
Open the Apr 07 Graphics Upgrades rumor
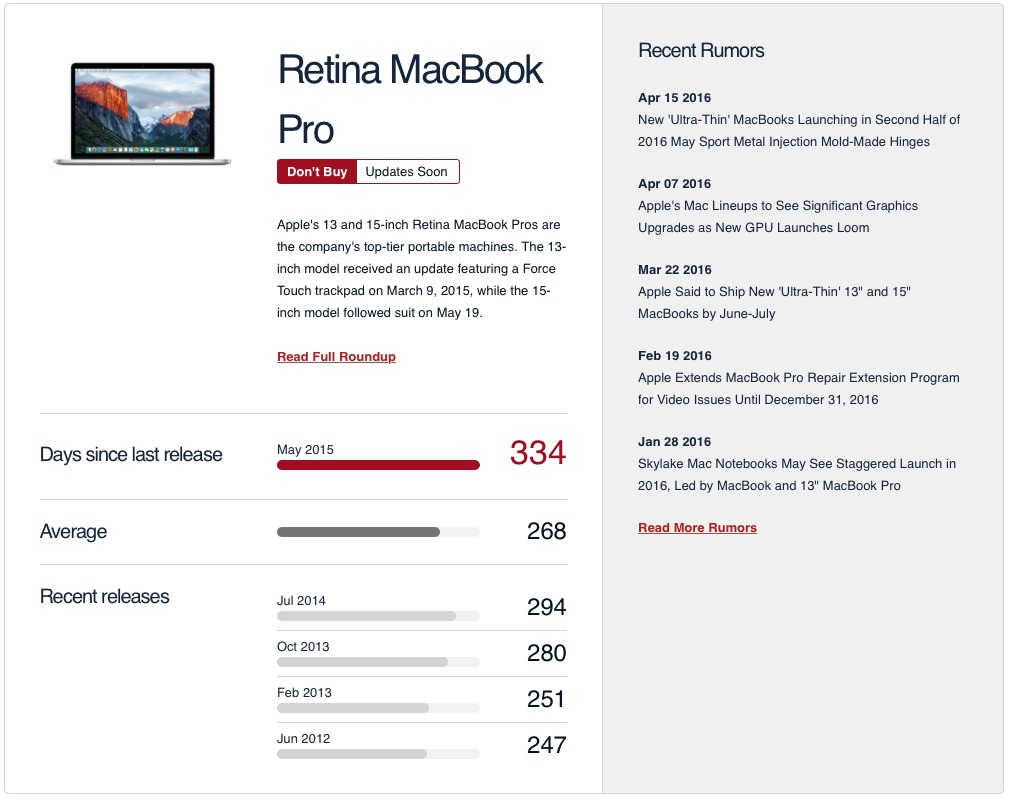pos(778,217)
